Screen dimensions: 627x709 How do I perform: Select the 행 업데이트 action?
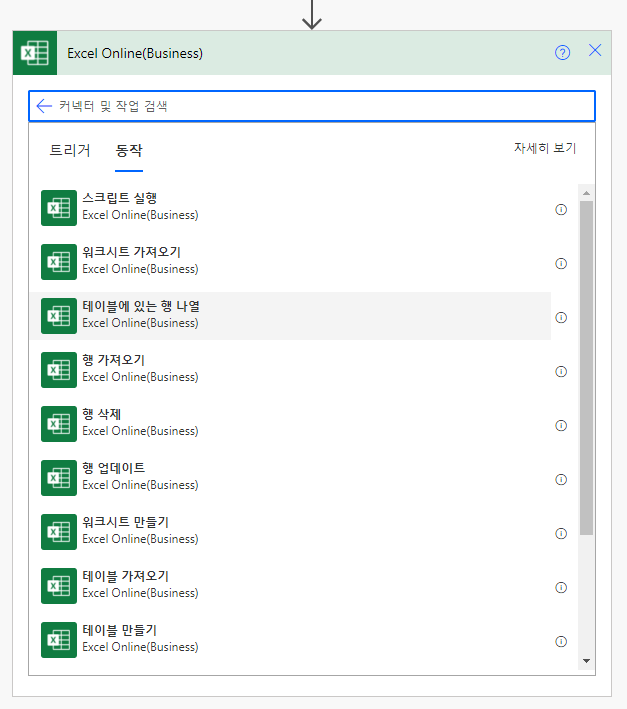tap(290, 478)
